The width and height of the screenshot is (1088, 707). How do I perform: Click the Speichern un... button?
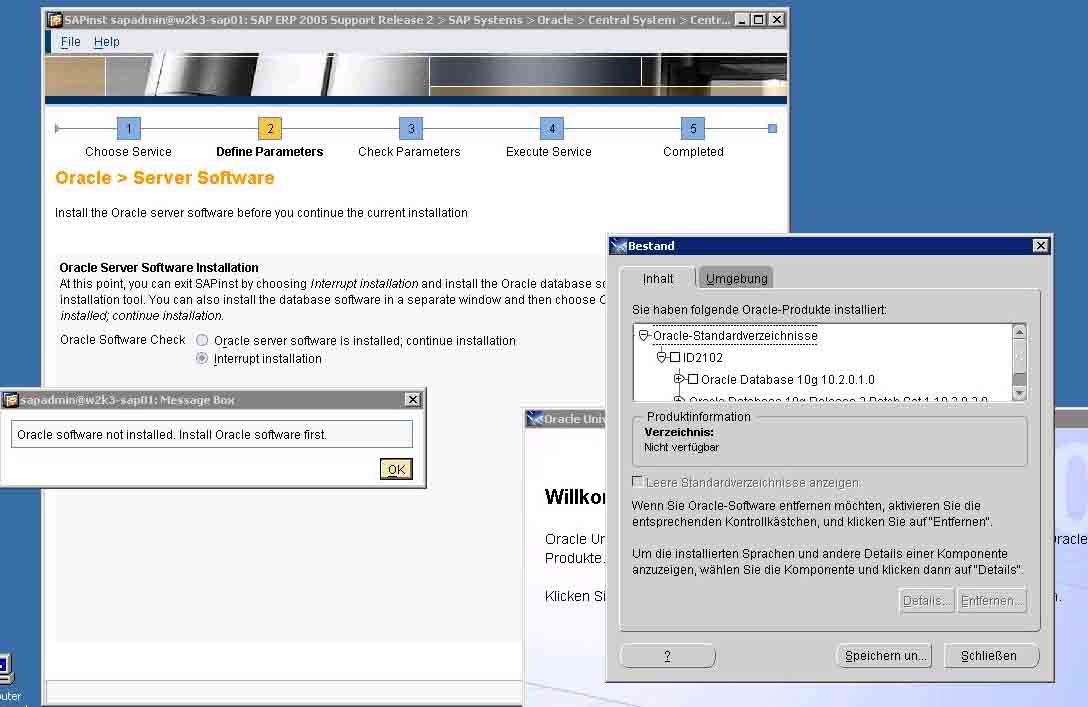click(885, 656)
